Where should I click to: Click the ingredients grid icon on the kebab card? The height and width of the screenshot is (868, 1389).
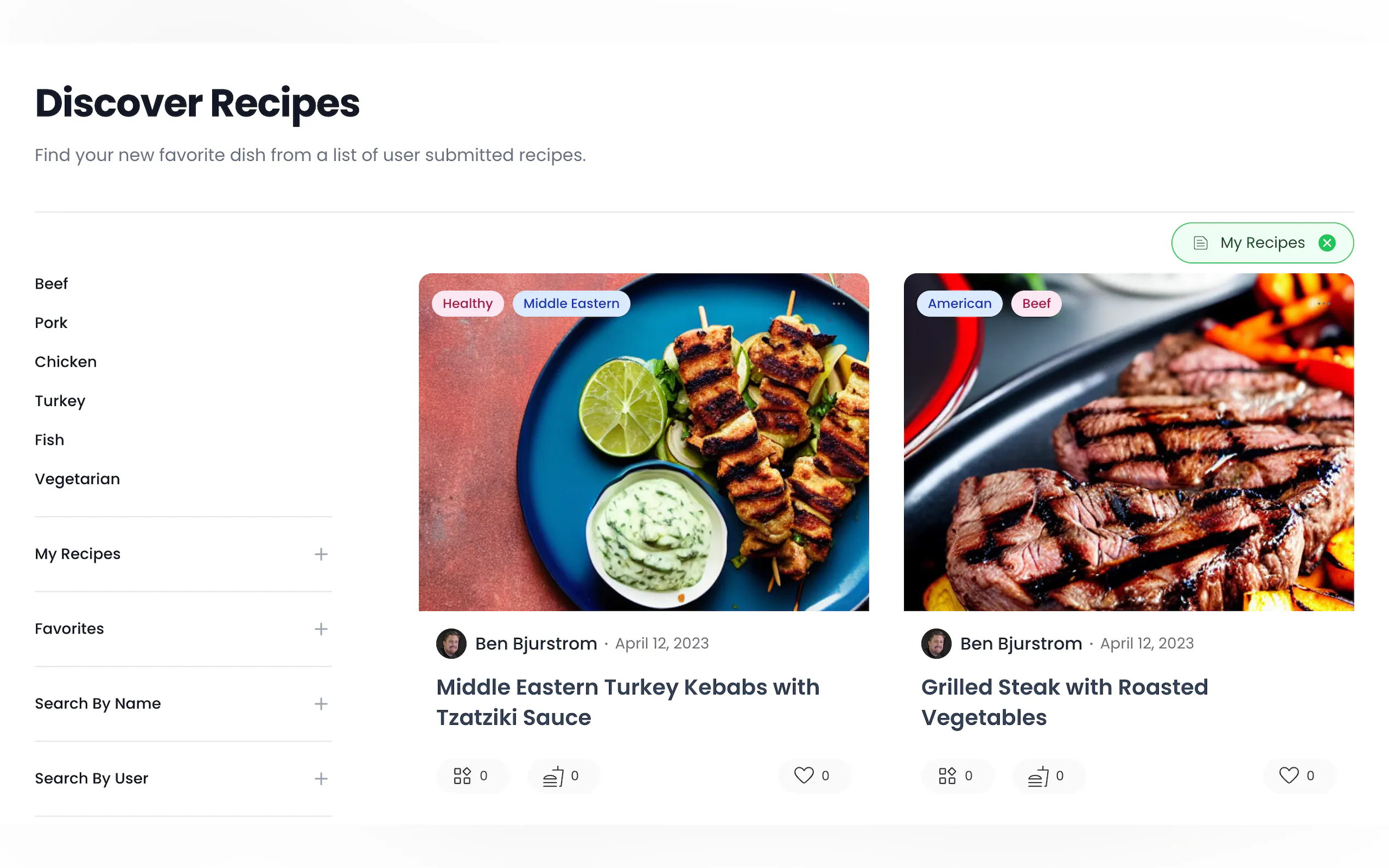462,776
